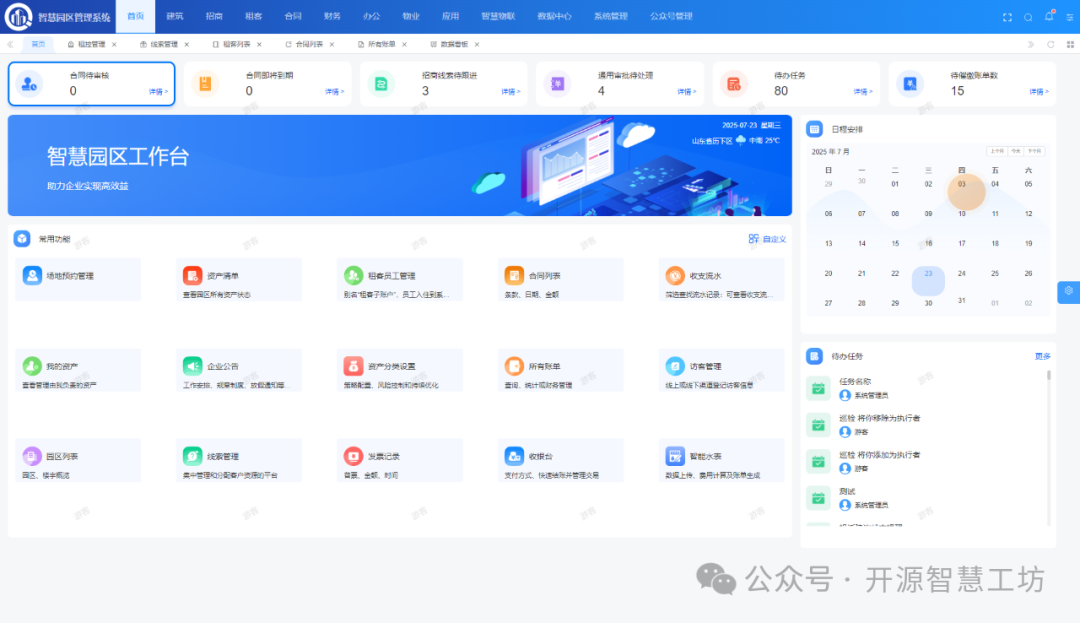Select day 15 in the calendar
The width and height of the screenshot is (1080, 623).
click(x=895, y=243)
